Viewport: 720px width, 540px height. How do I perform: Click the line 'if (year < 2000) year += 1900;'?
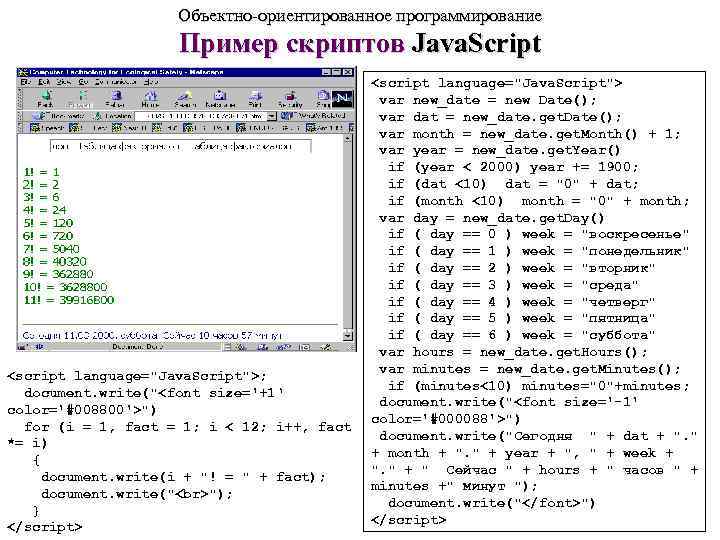(513, 167)
